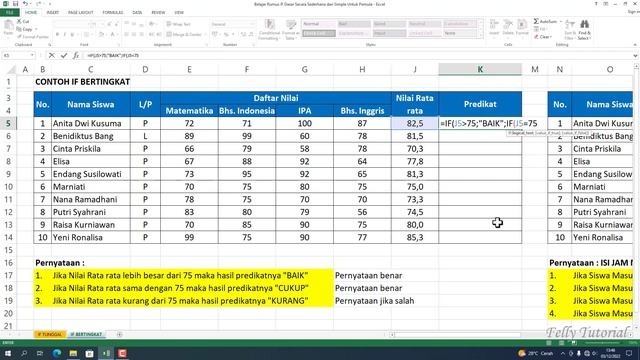Image resolution: width=640 pixels, height=360 pixels.
Task: Toggle Wrap Text
Action: (179, 24)
